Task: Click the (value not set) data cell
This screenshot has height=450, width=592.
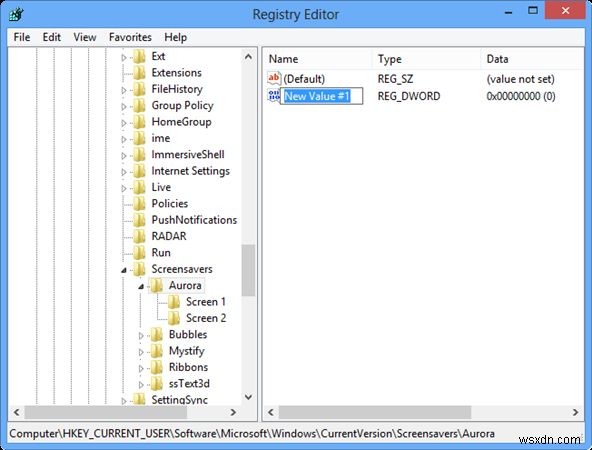Action: (x=520, y=79)
